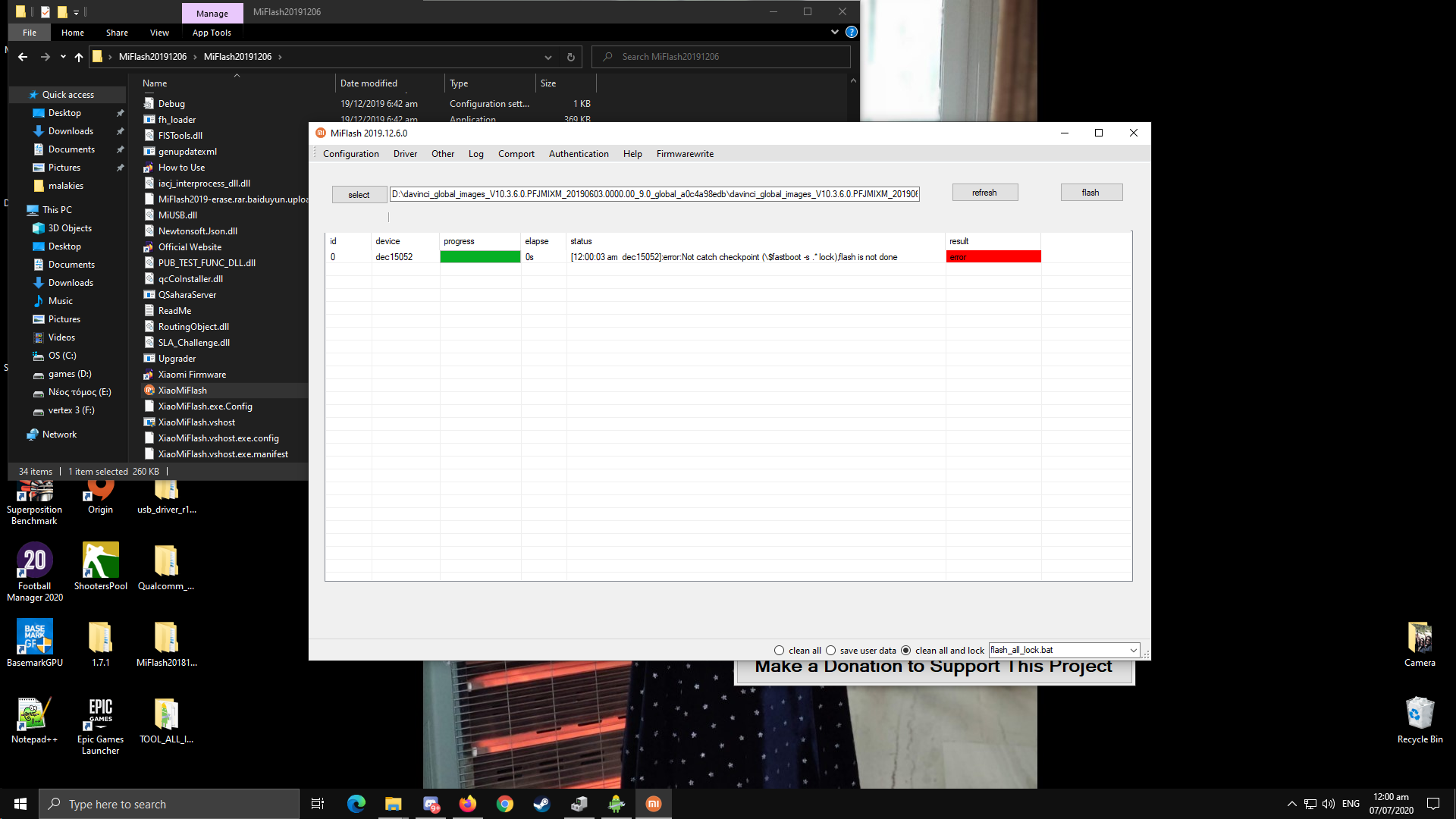
Task: Open Steam from the taskbar
Action: tap(541, 804)
